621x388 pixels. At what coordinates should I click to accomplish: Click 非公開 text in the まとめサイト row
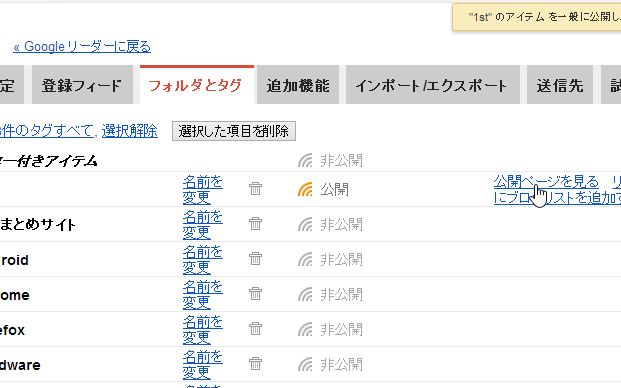click(x=341, y=224)
